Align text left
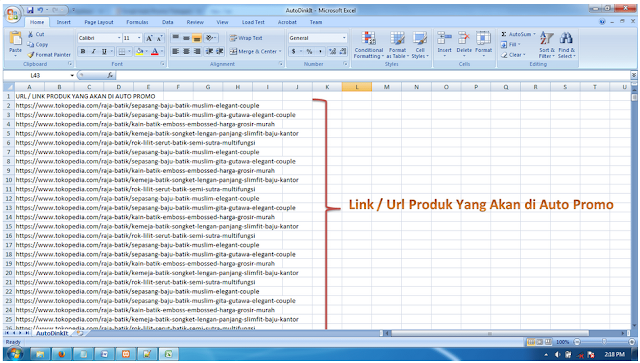The height and width of the screenshot is (363, 640). 176,51
